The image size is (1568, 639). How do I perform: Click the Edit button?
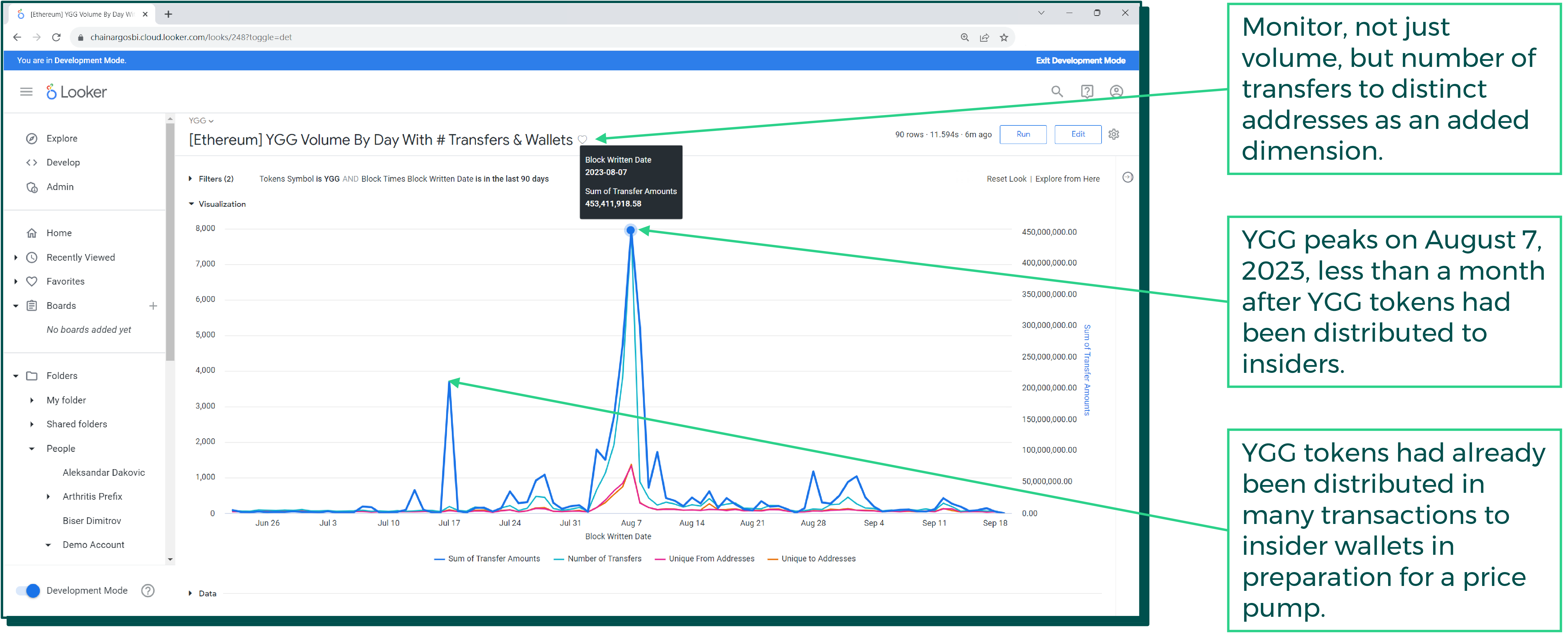(x=1077, y=134)
